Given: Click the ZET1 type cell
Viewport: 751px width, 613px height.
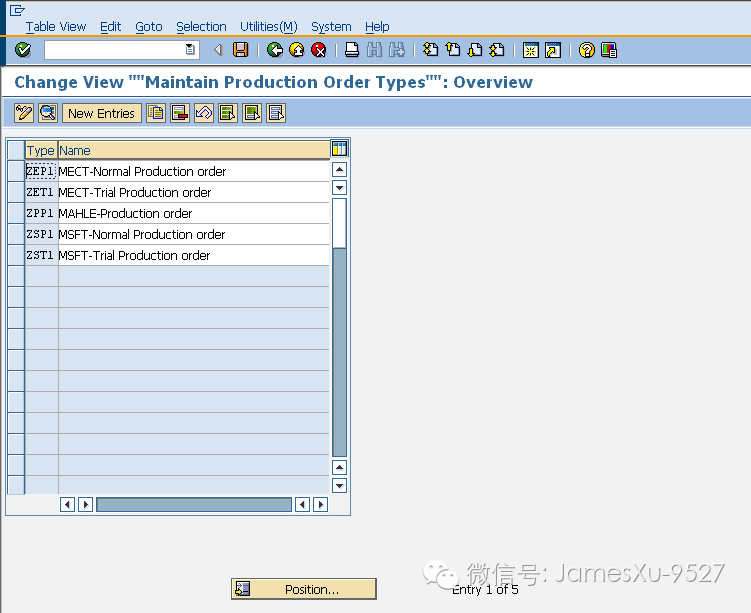Looking at the screenshot, I should [41, 192].
